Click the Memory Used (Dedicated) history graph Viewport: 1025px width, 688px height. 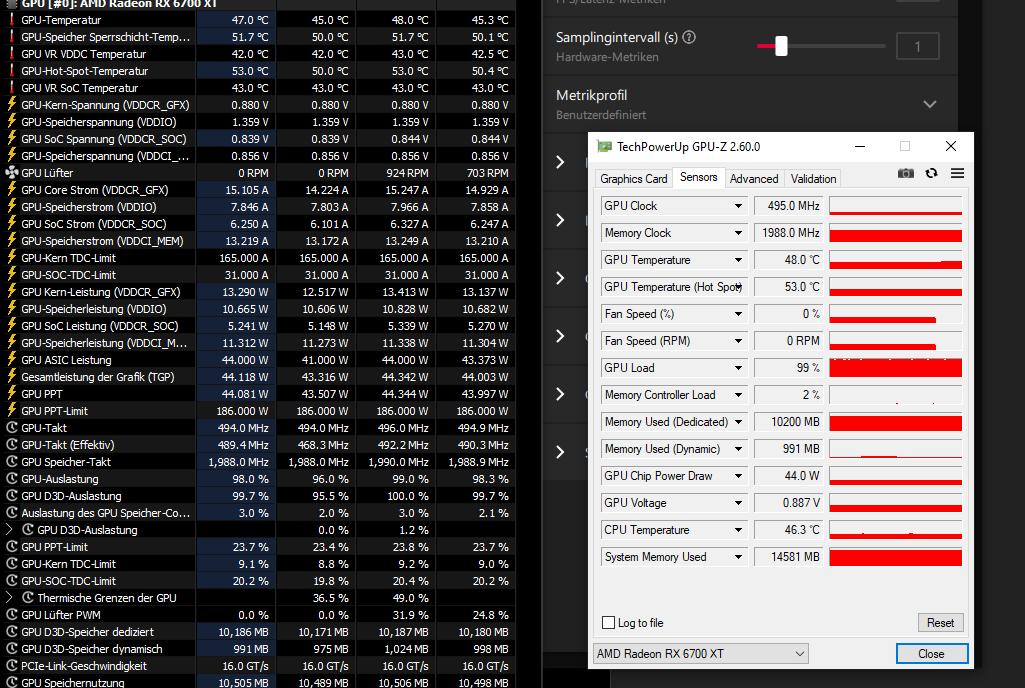pyautogui.click(x=896, y=422)
